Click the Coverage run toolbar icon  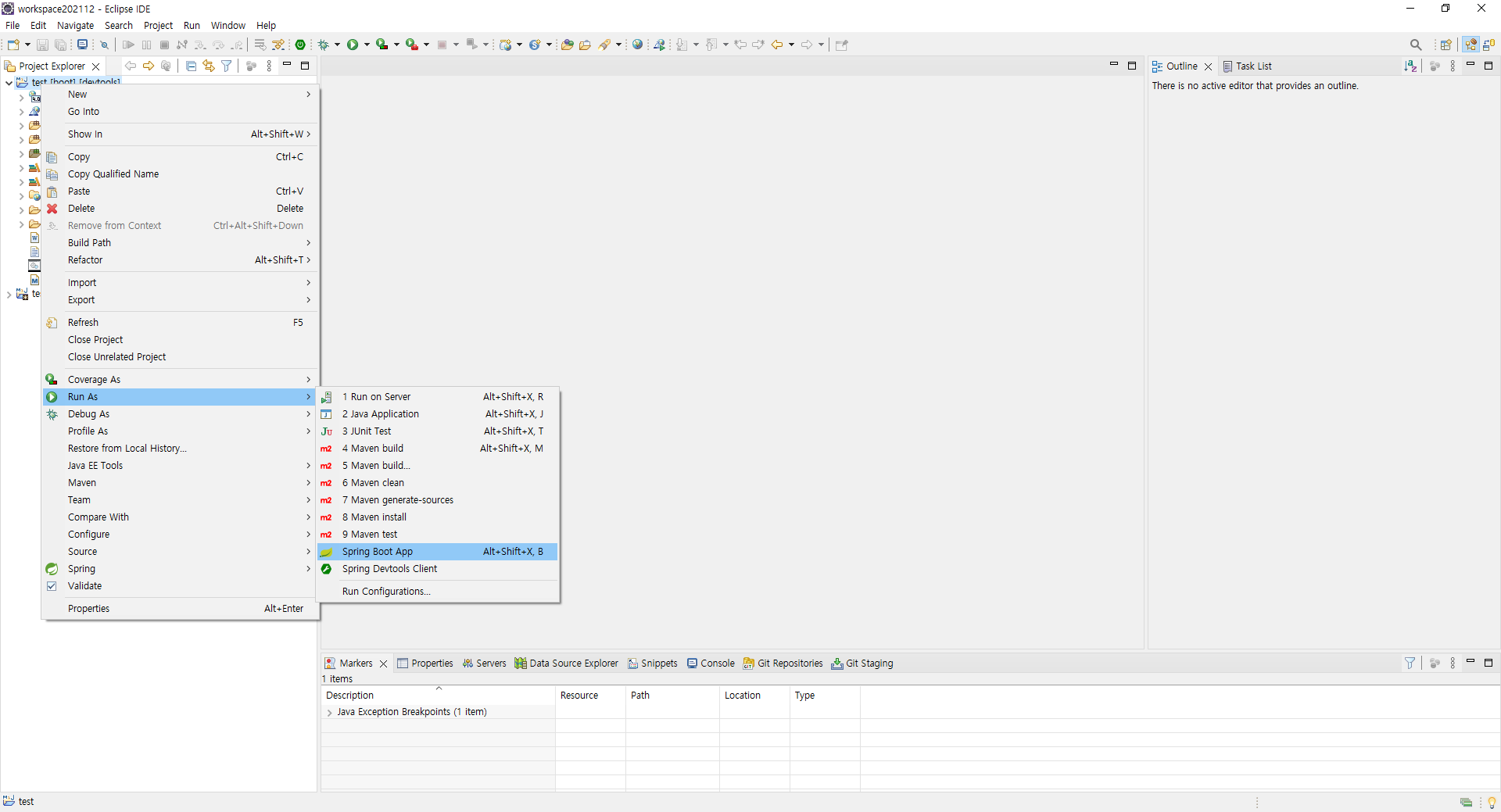coord(382,45)
